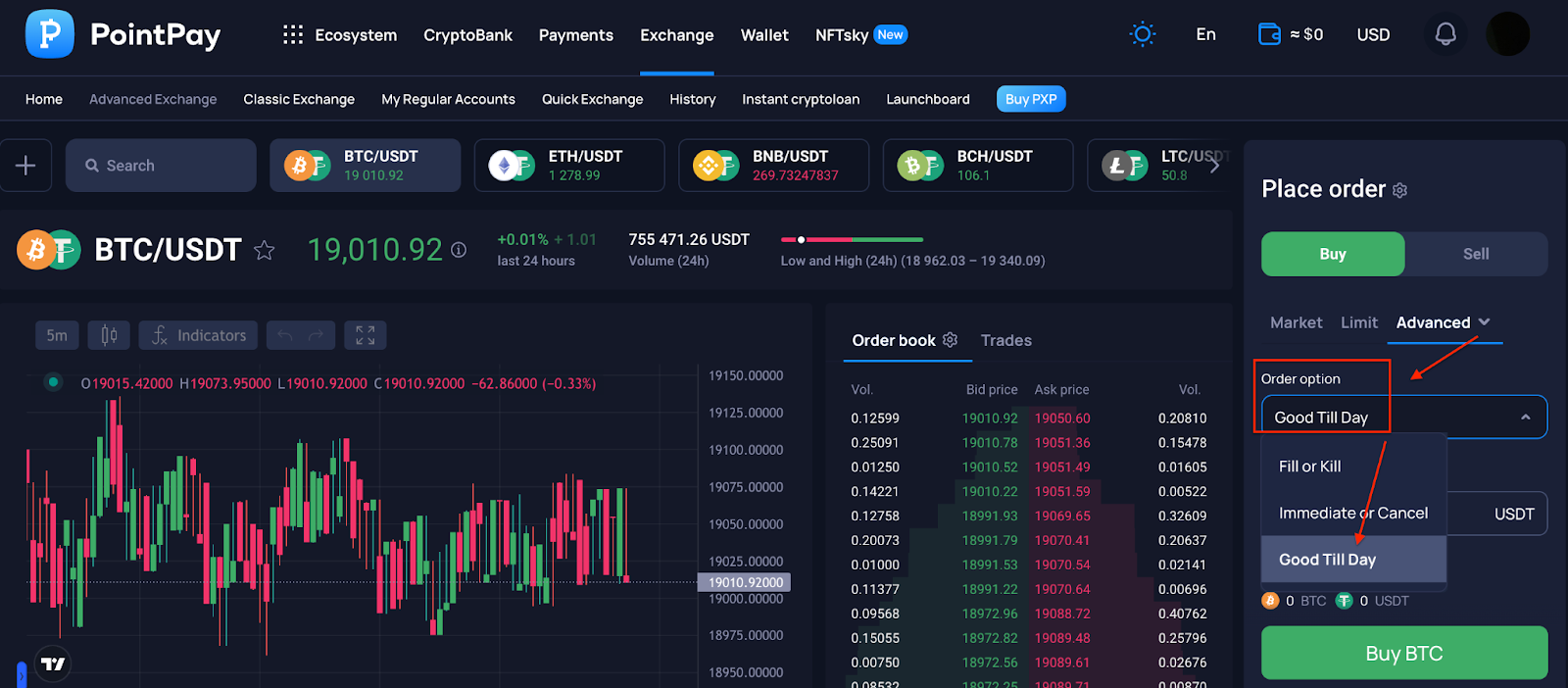This screenshot has height=688, width=1568.
Task: Open NFTsky in top navigation
Action: click(x=842, y=35)
